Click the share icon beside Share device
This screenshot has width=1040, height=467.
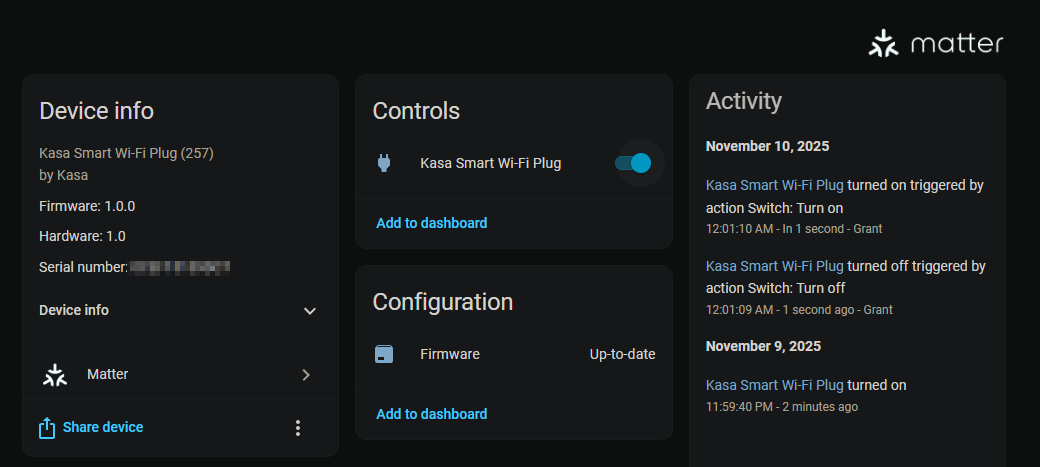[x=47, y=428]
